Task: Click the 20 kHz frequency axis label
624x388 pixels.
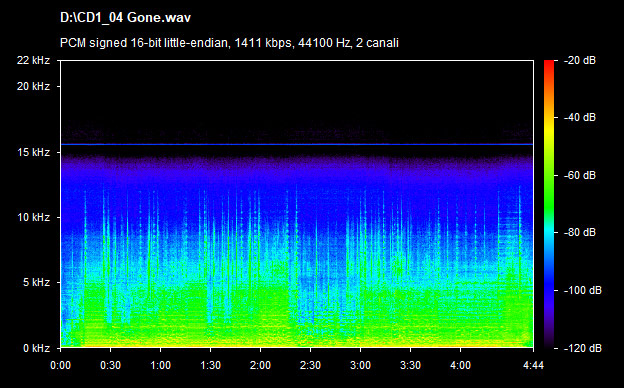Action: point(33,86)
